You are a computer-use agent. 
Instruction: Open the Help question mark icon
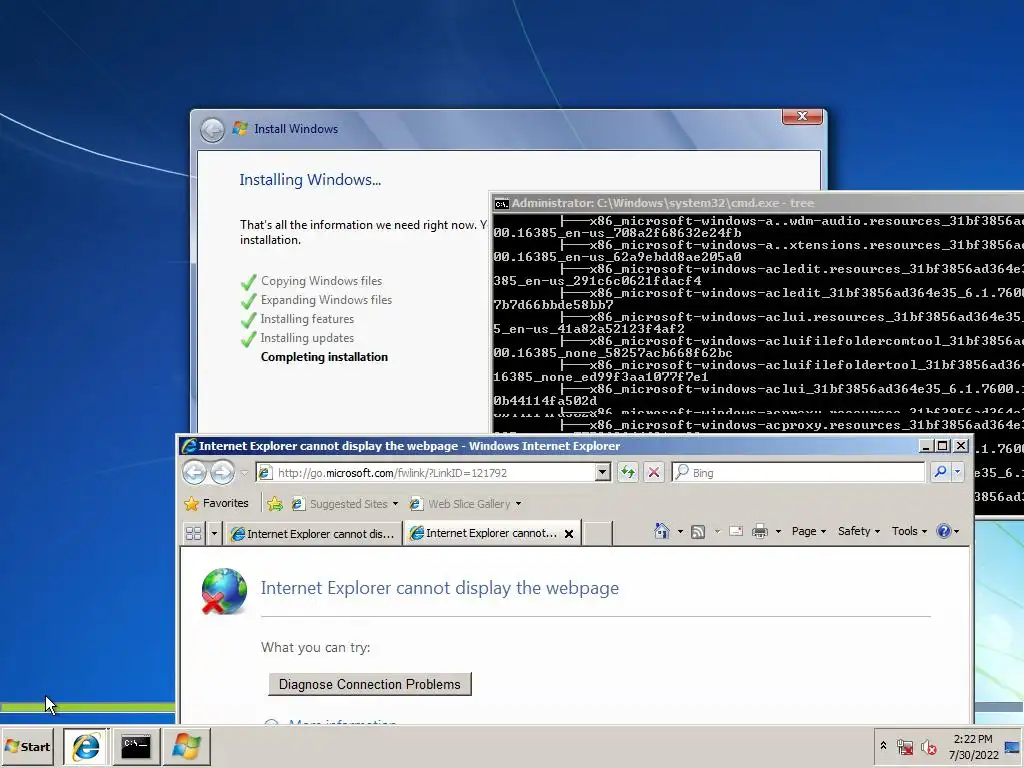tap(943, 531)
